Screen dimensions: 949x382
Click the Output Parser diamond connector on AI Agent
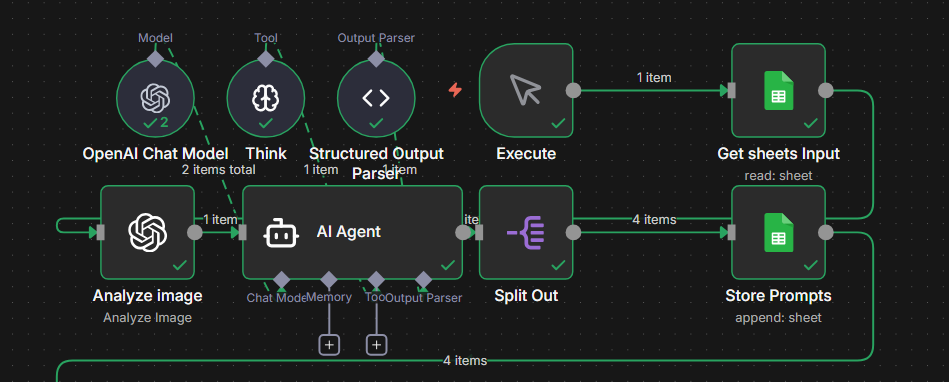coord(424,280)
